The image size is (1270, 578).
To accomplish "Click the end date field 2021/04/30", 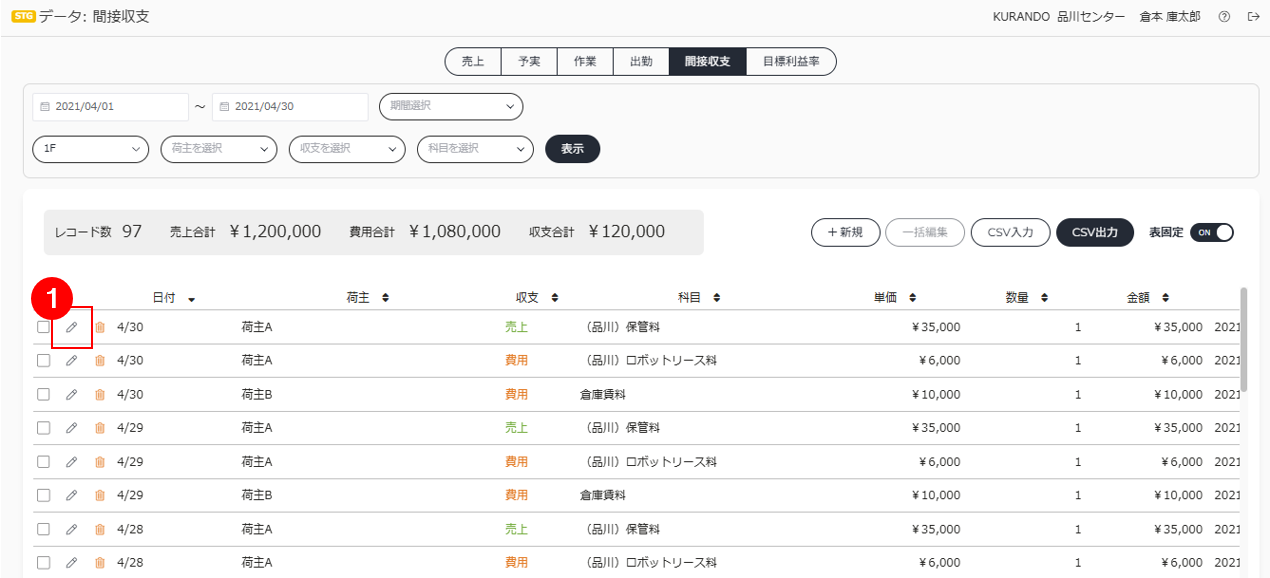I will coord(291,106).
